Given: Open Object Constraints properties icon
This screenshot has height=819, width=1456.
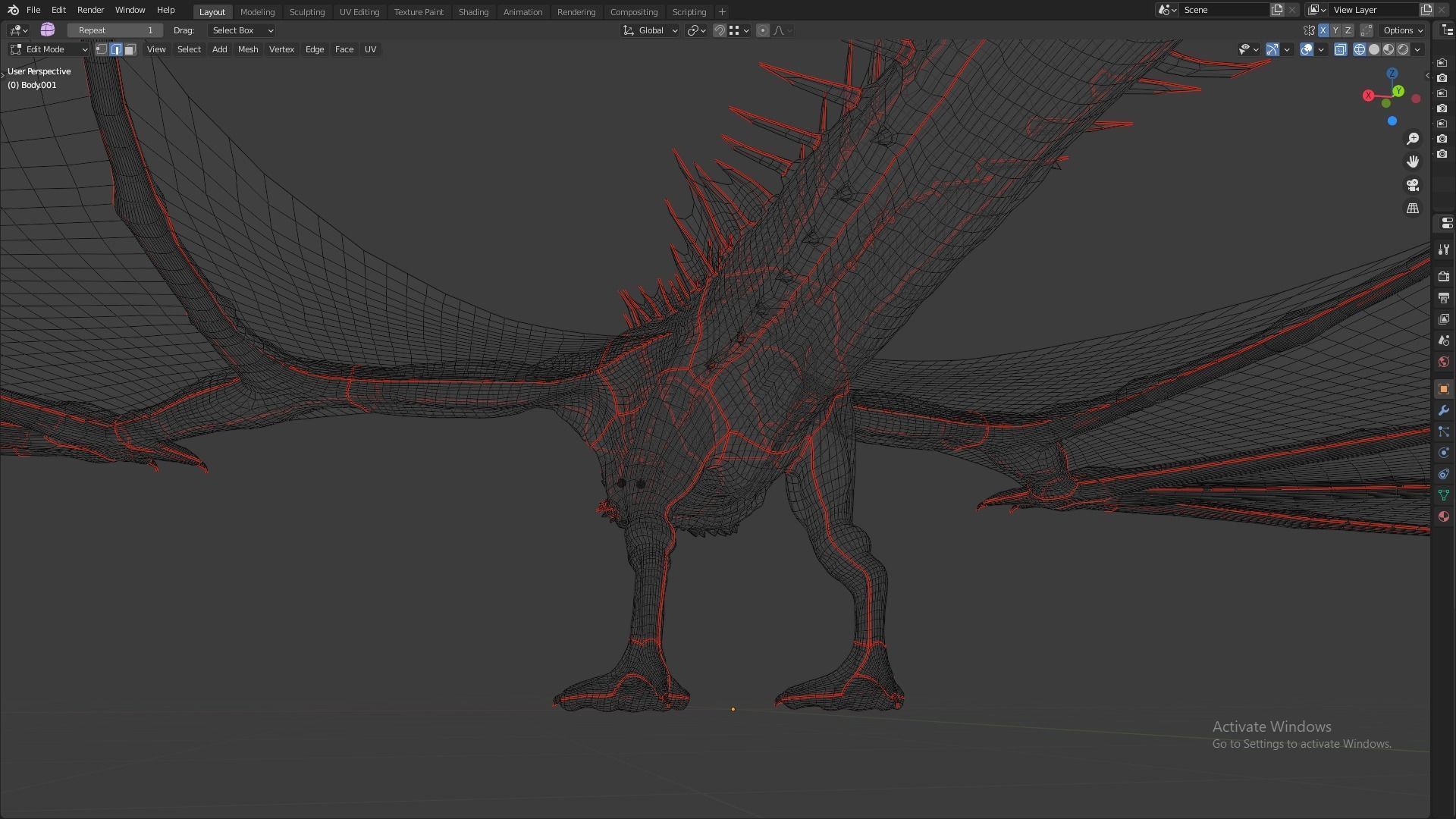Looking at the screenshot, I should (x=1444, y=474).
